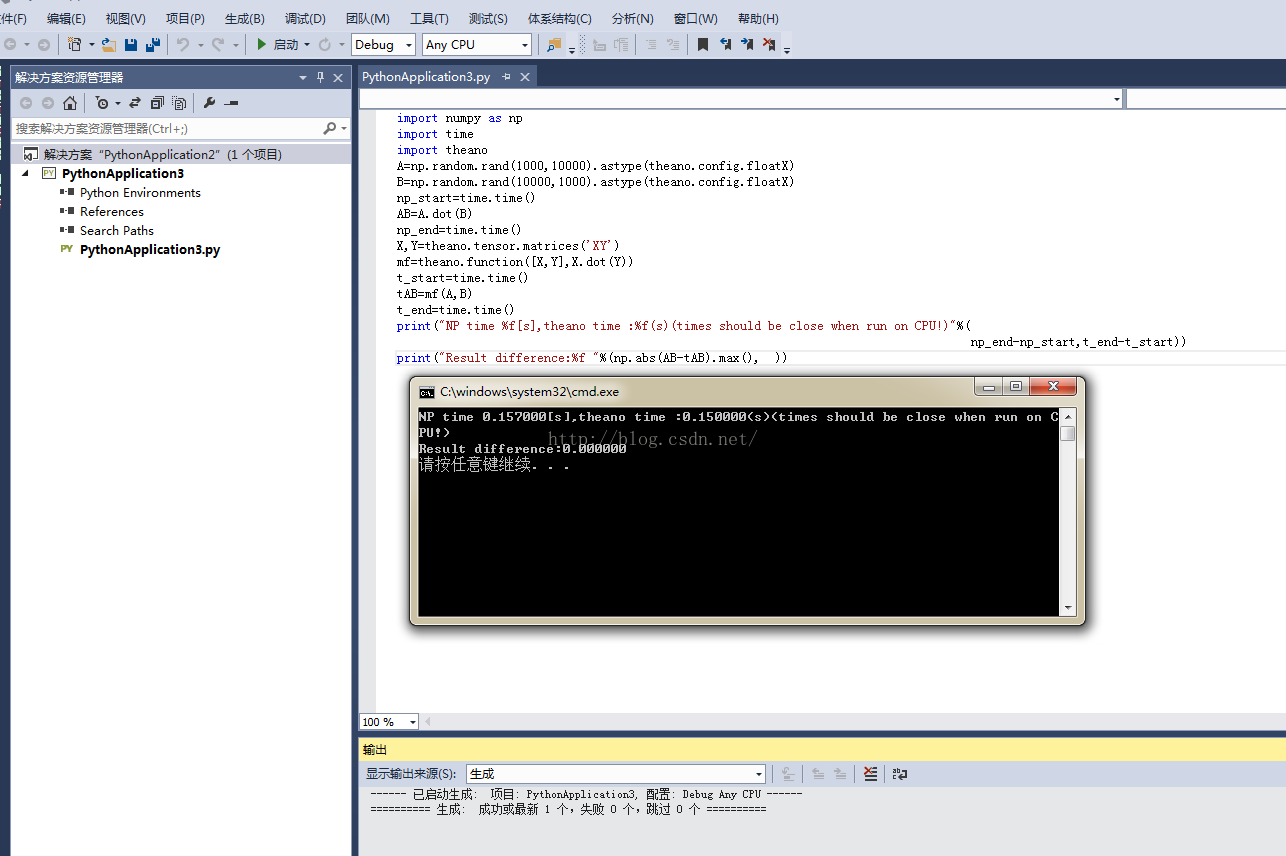Select References tree item

pyautogui.click(x=112, y=211)
